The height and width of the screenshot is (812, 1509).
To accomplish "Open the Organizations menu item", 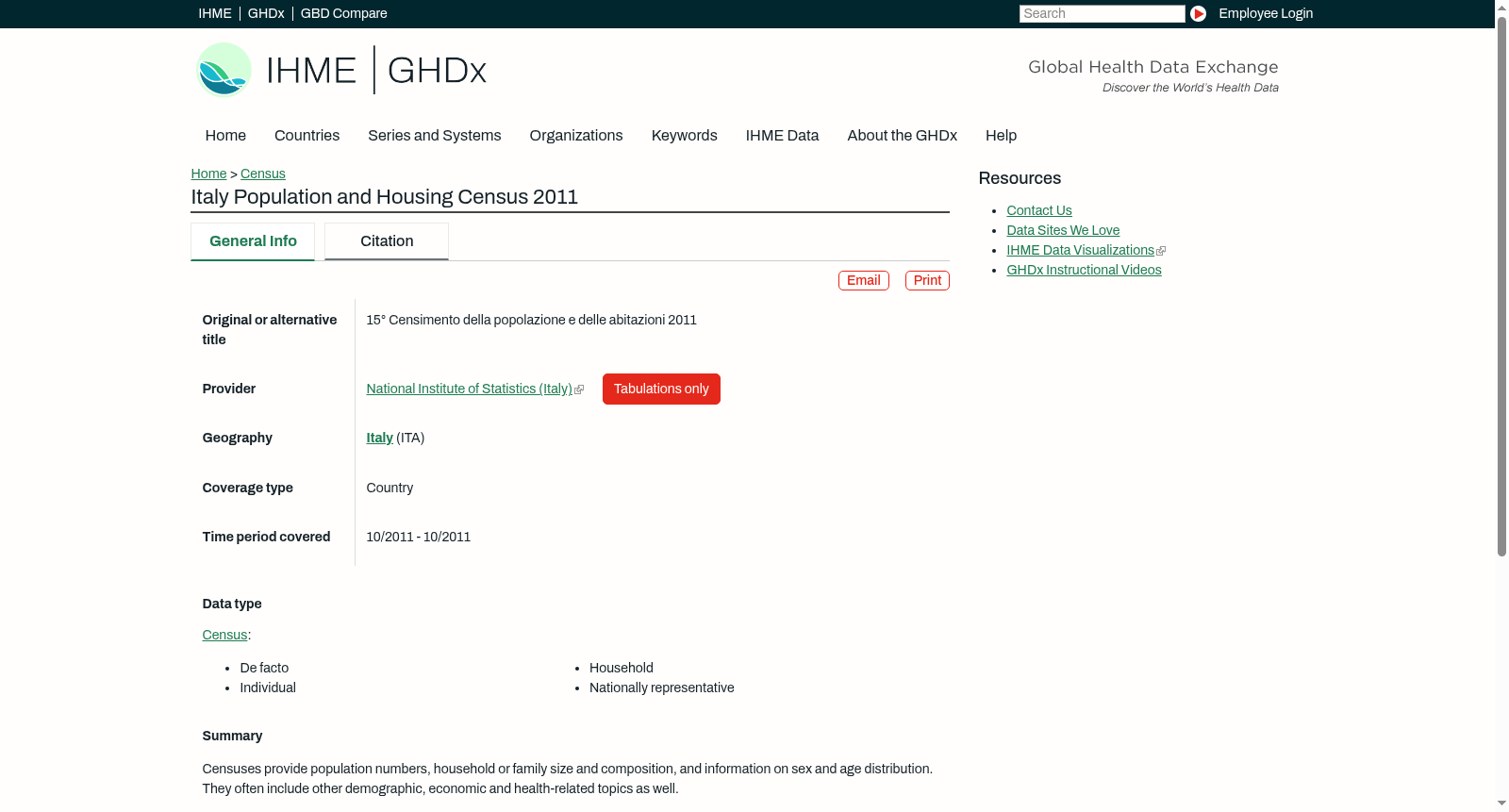I will coord(576,136).
